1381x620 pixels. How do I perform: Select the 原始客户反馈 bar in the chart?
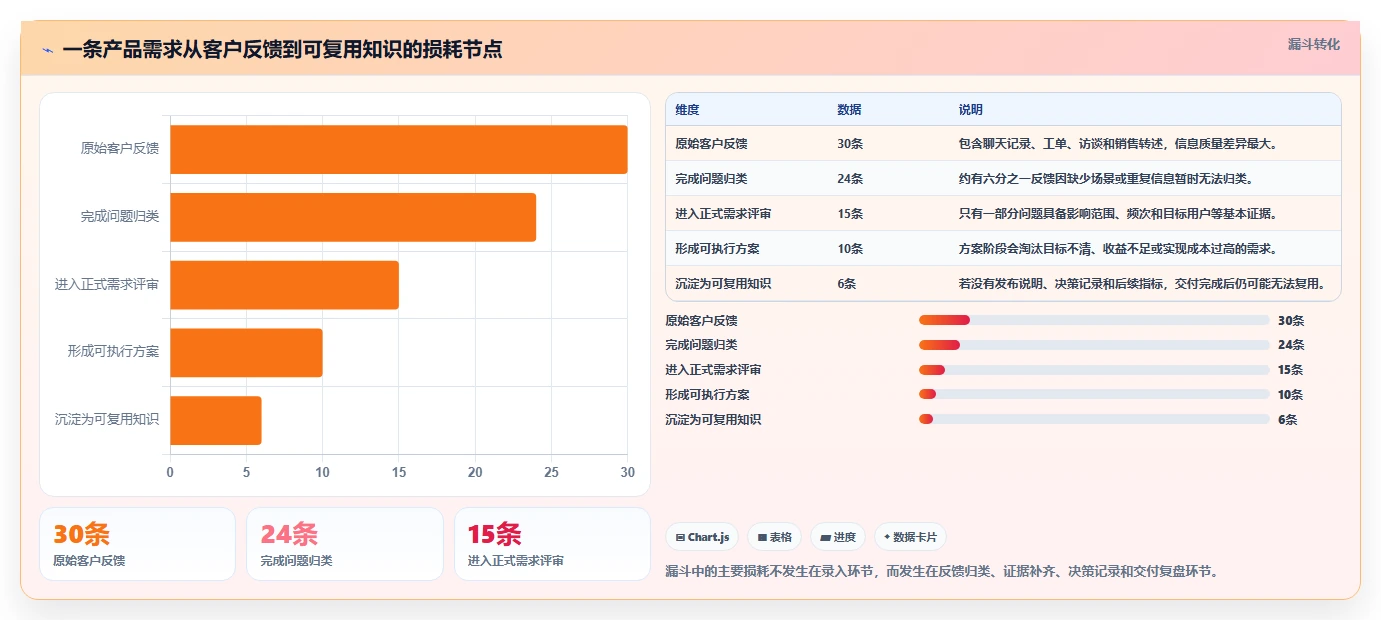coord(399,149)
